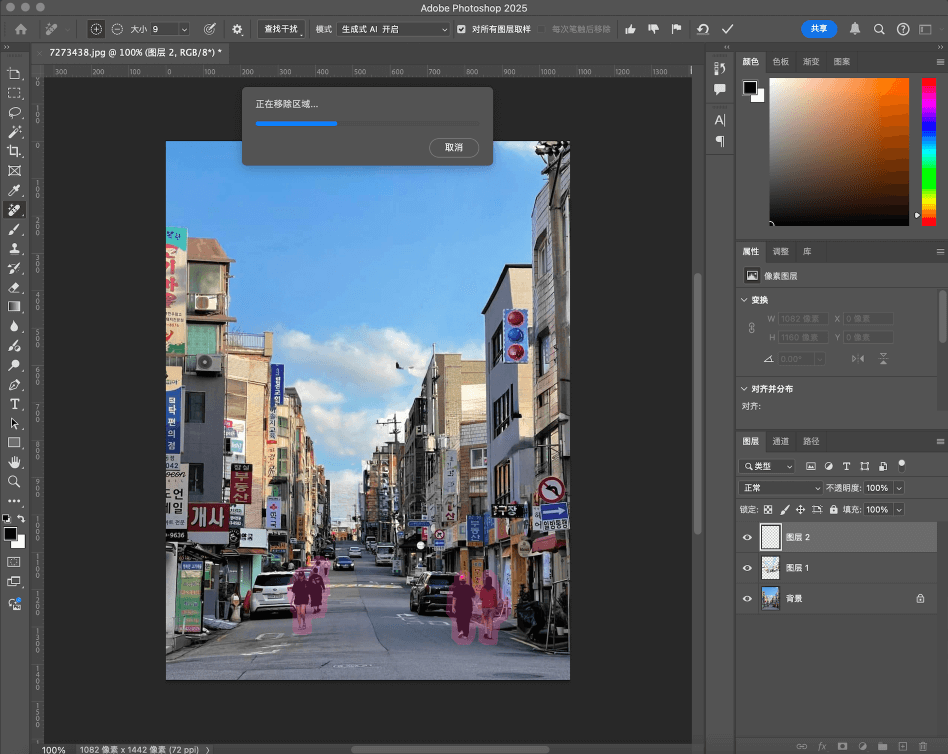Switch to the 色板 tab
This screenshot has width=948, height=754.
pyautogui.click(x=781, y=61)
